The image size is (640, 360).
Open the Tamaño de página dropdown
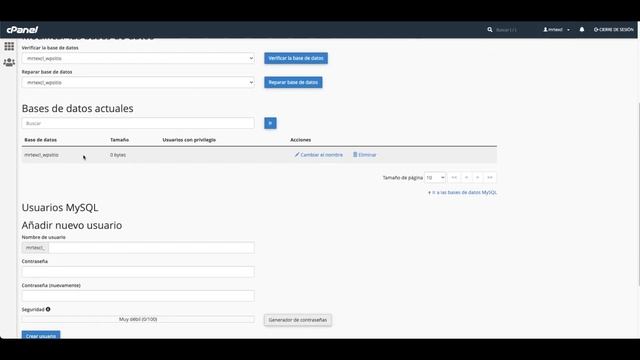[x=435, y=178]
